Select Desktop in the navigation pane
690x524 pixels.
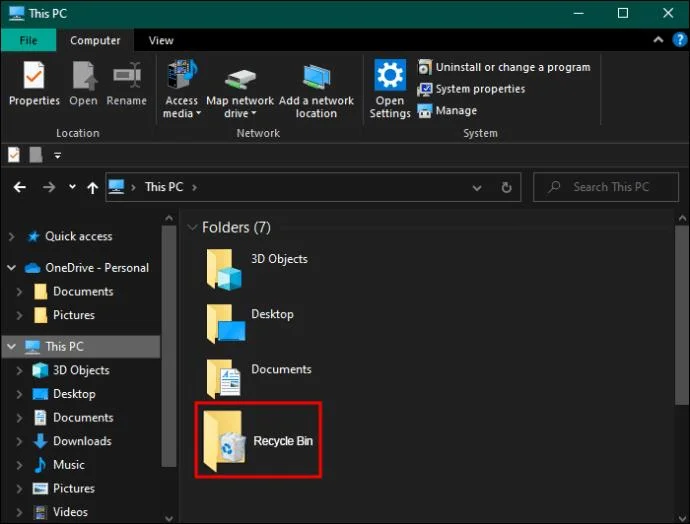pyautogui.click(x=74, y=394)
